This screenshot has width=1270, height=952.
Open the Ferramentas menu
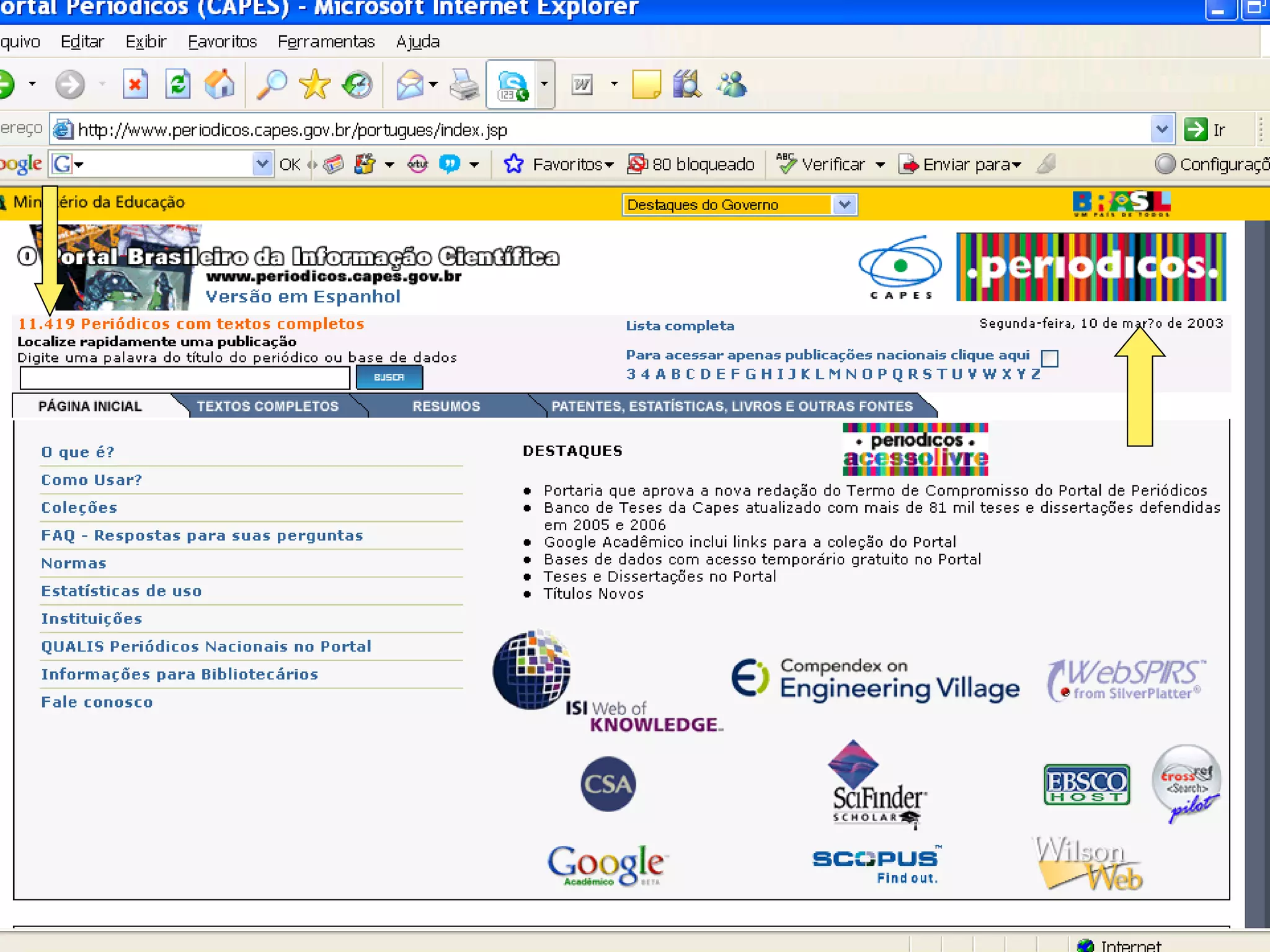click(326, 42)
